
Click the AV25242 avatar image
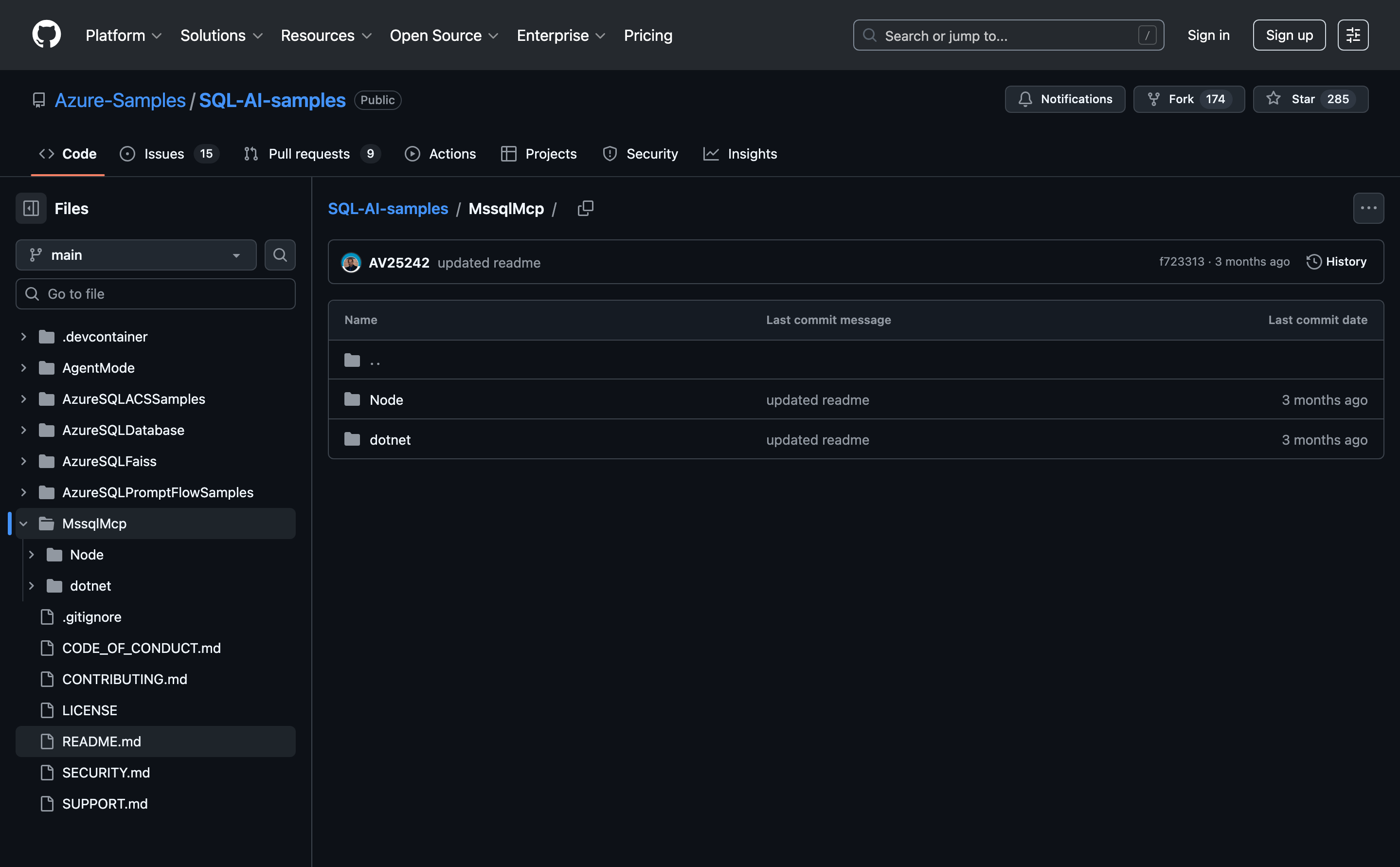[351, 263]
